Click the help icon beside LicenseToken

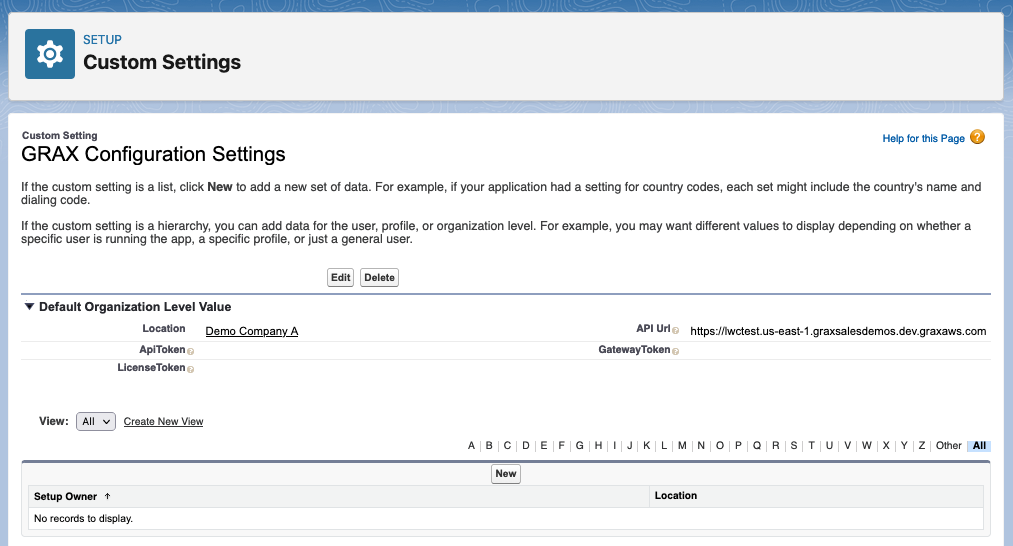click(191, 369)
